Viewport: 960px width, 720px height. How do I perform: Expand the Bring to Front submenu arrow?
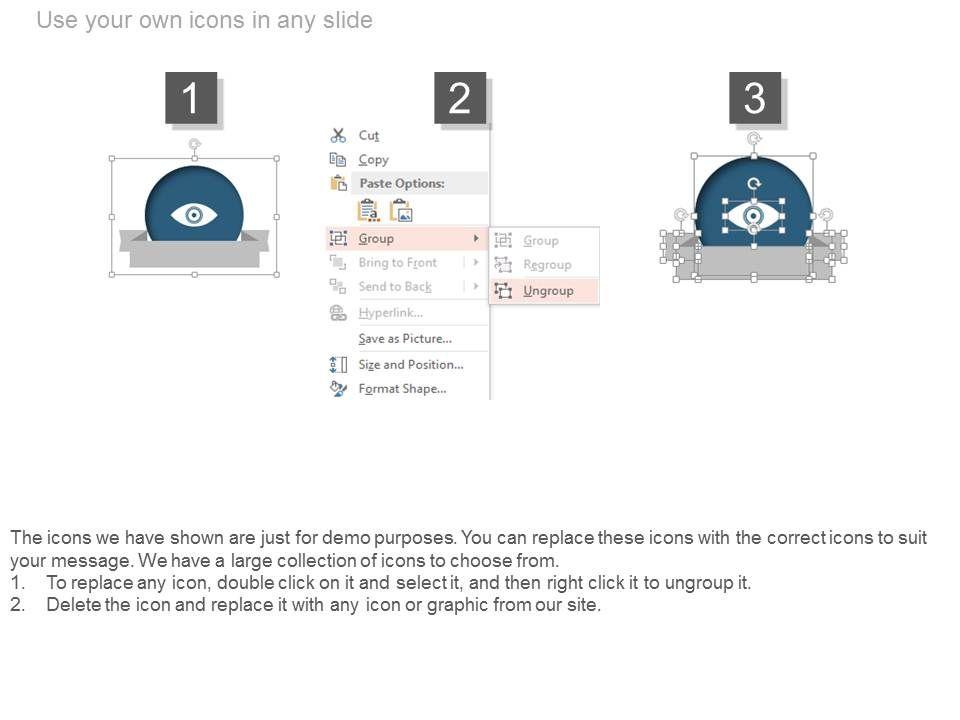(476, 262)
